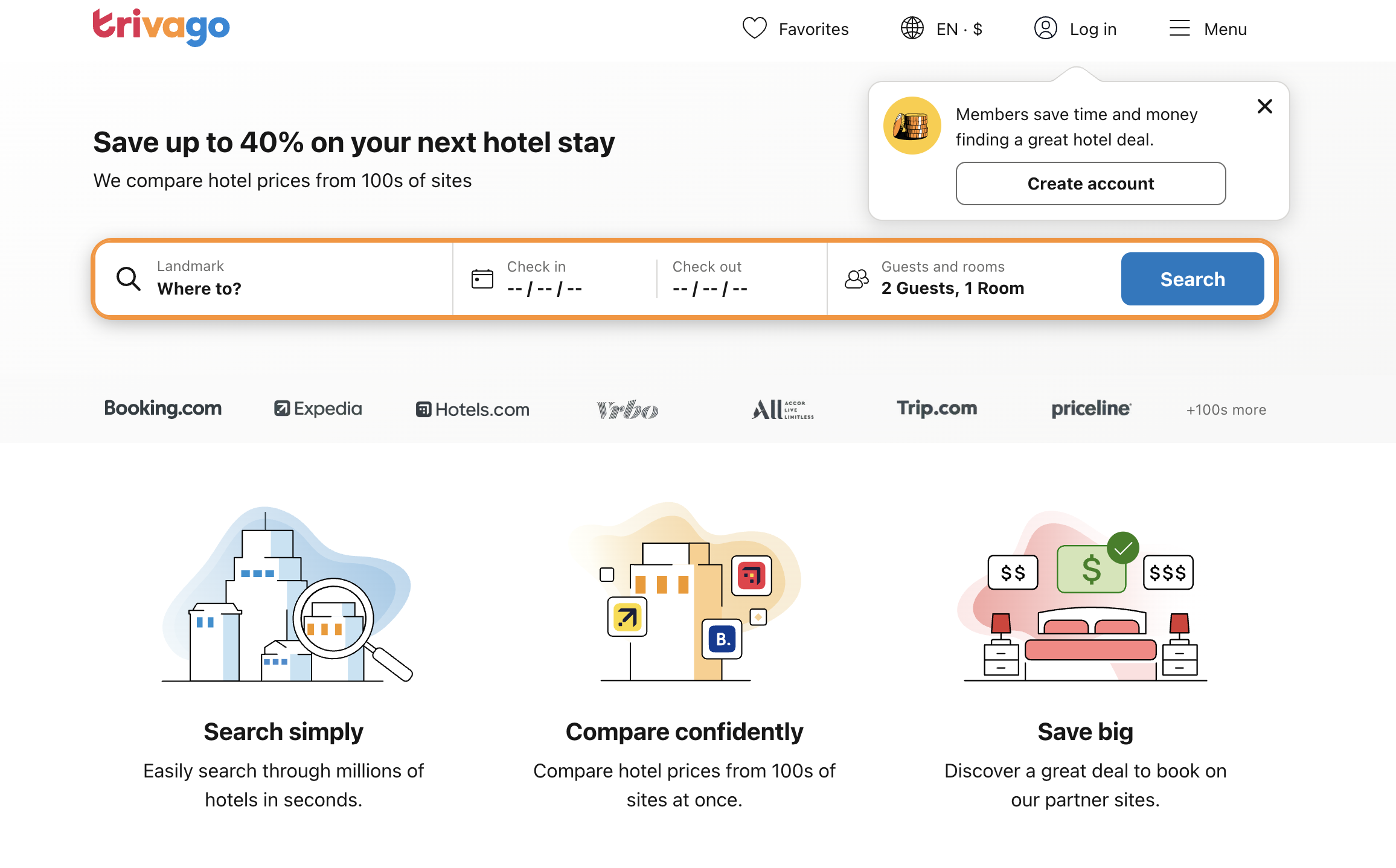Viewport: 1396px width, 868px height.
Task: Expand the Guests and rooms selector
Action: click(x=953, y=279)
